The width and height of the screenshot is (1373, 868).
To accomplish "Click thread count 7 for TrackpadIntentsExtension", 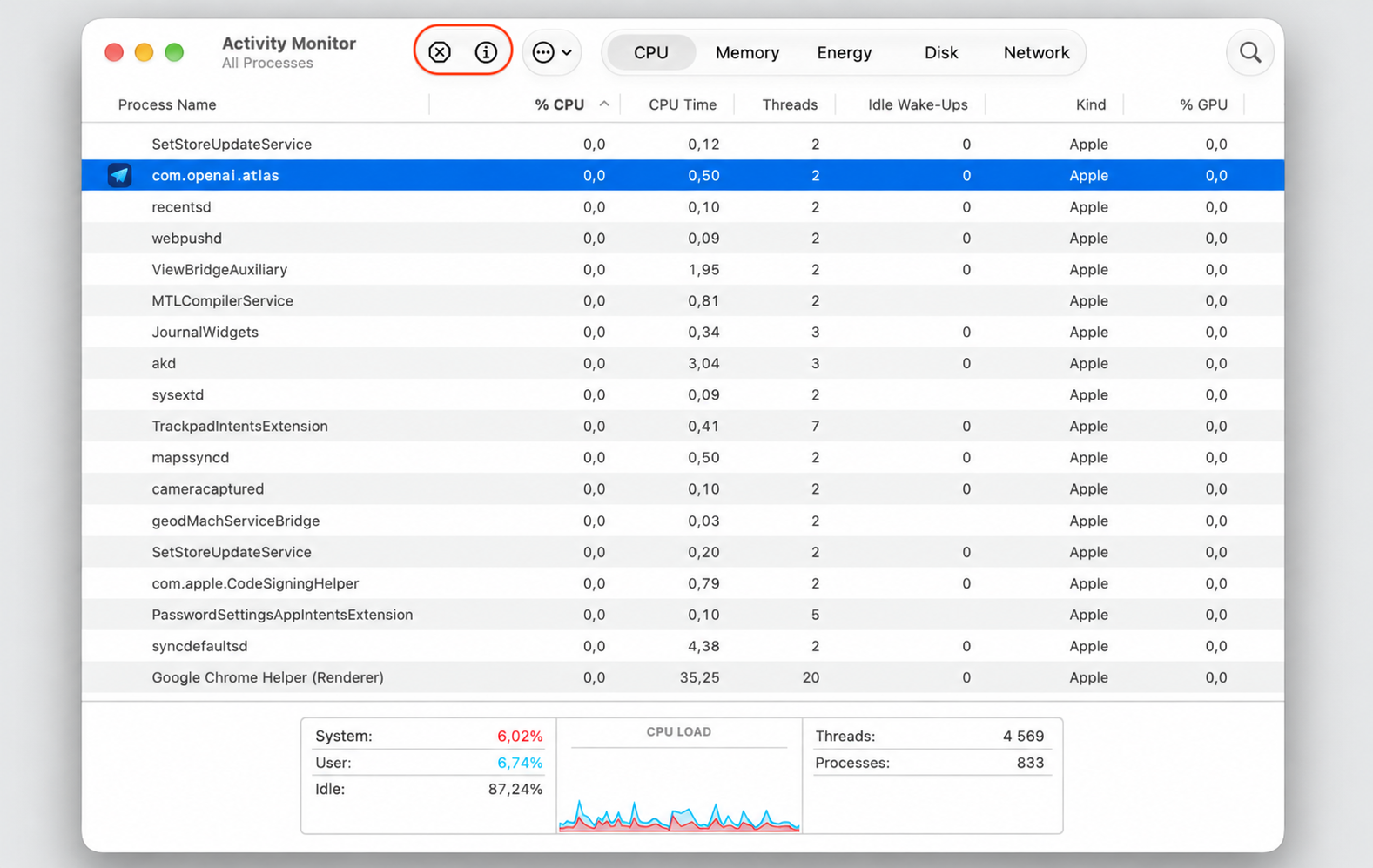I will point(815,426).
